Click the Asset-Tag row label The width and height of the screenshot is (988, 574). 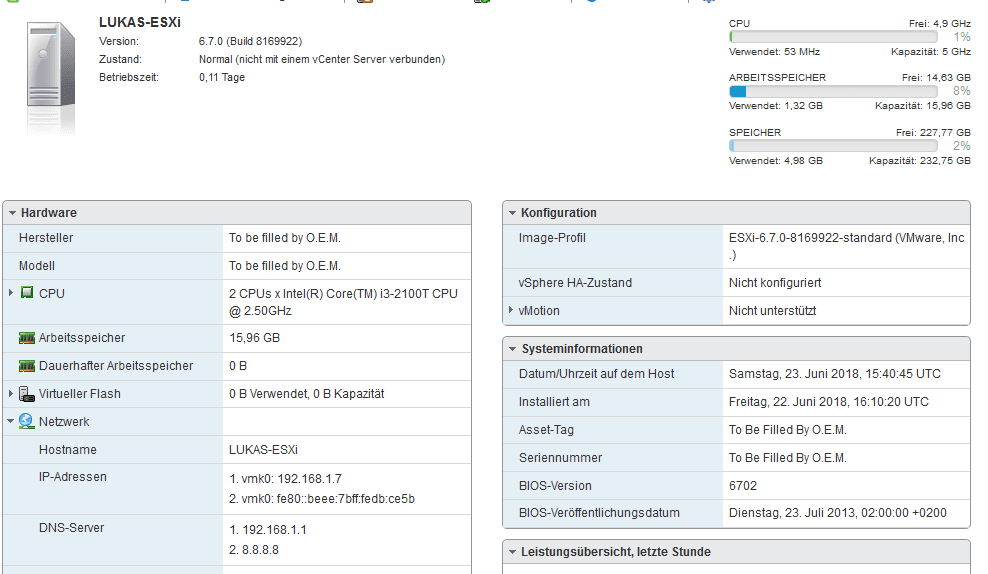(x=546, y=430)
